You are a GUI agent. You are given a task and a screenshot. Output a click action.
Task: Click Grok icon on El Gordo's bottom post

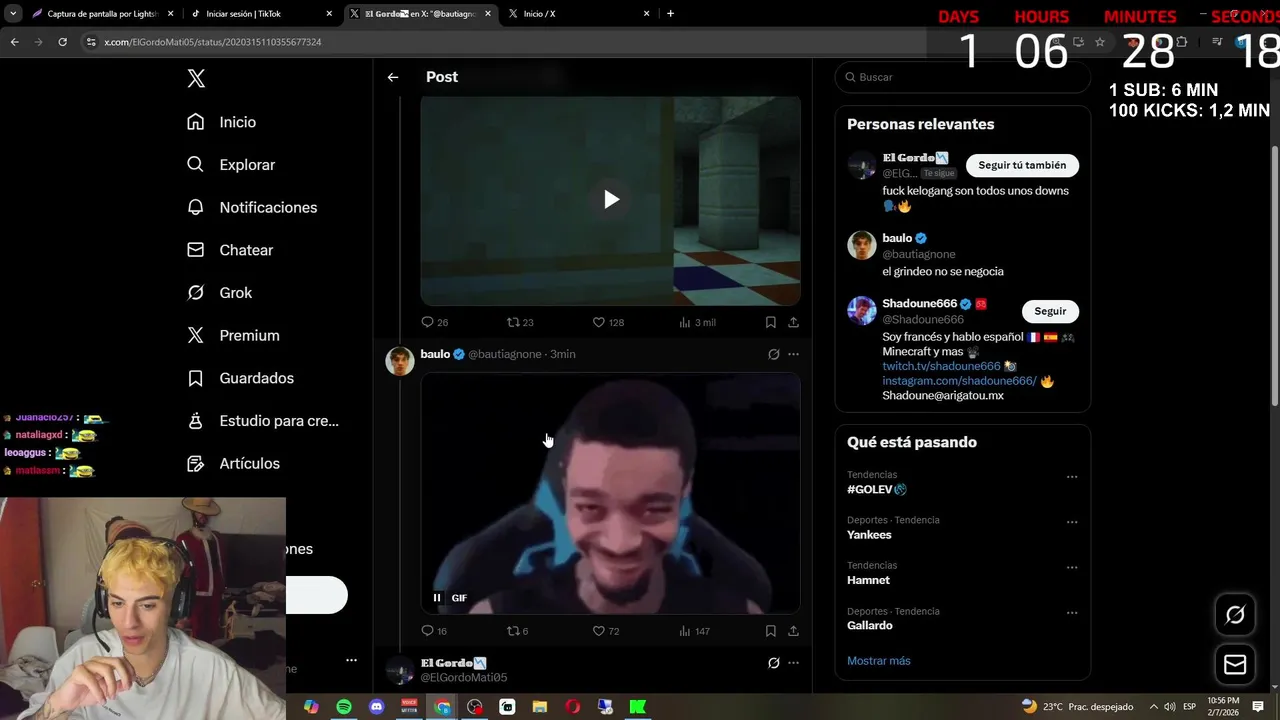pos(773,663)
